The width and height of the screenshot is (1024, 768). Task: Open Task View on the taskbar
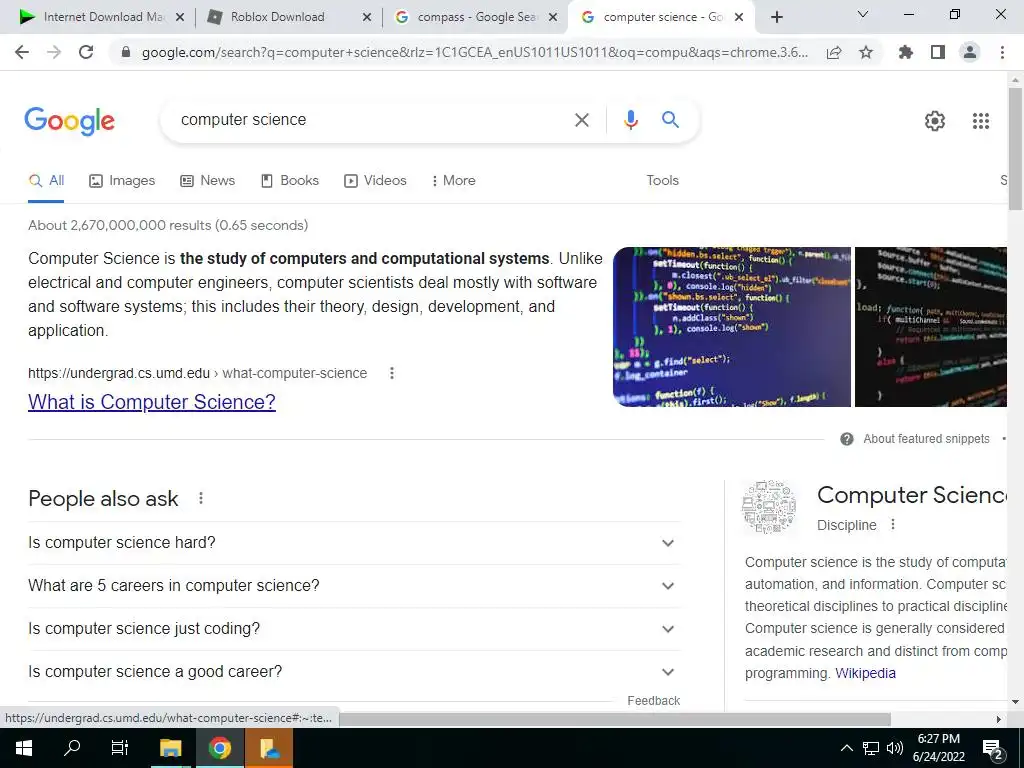(120, 748)
